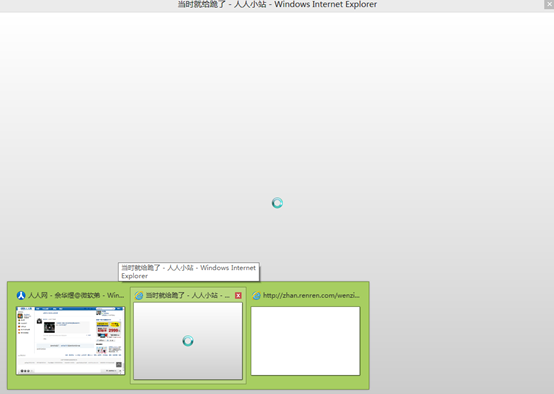Screen dimensions: 554x394
Task: Close the Internet Explorer window at top right
Action: coord(549,4)
